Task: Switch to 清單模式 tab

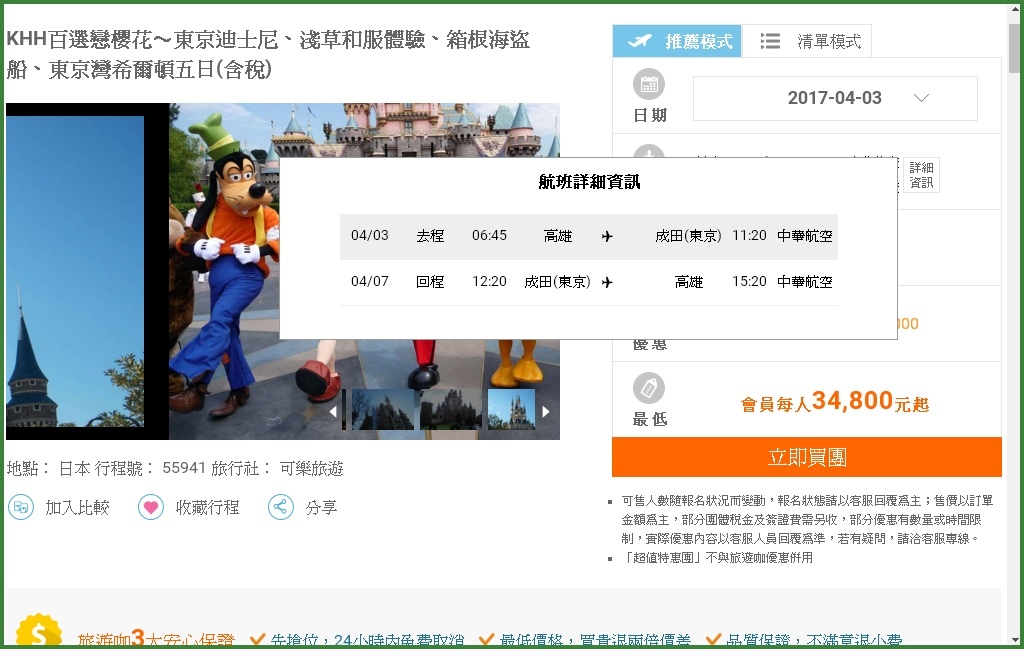Action: [807, 41]
